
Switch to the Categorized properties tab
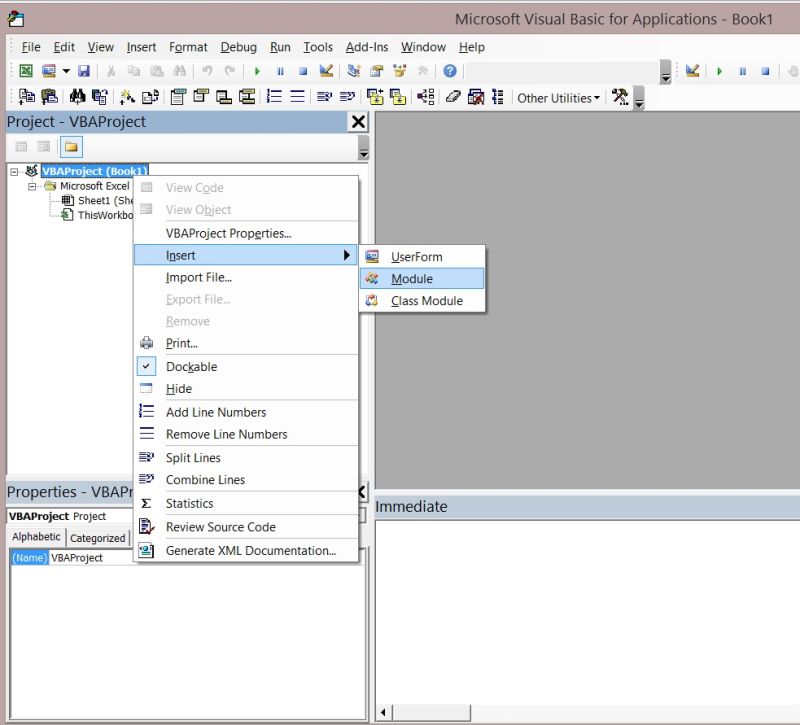tap(97, 537)
